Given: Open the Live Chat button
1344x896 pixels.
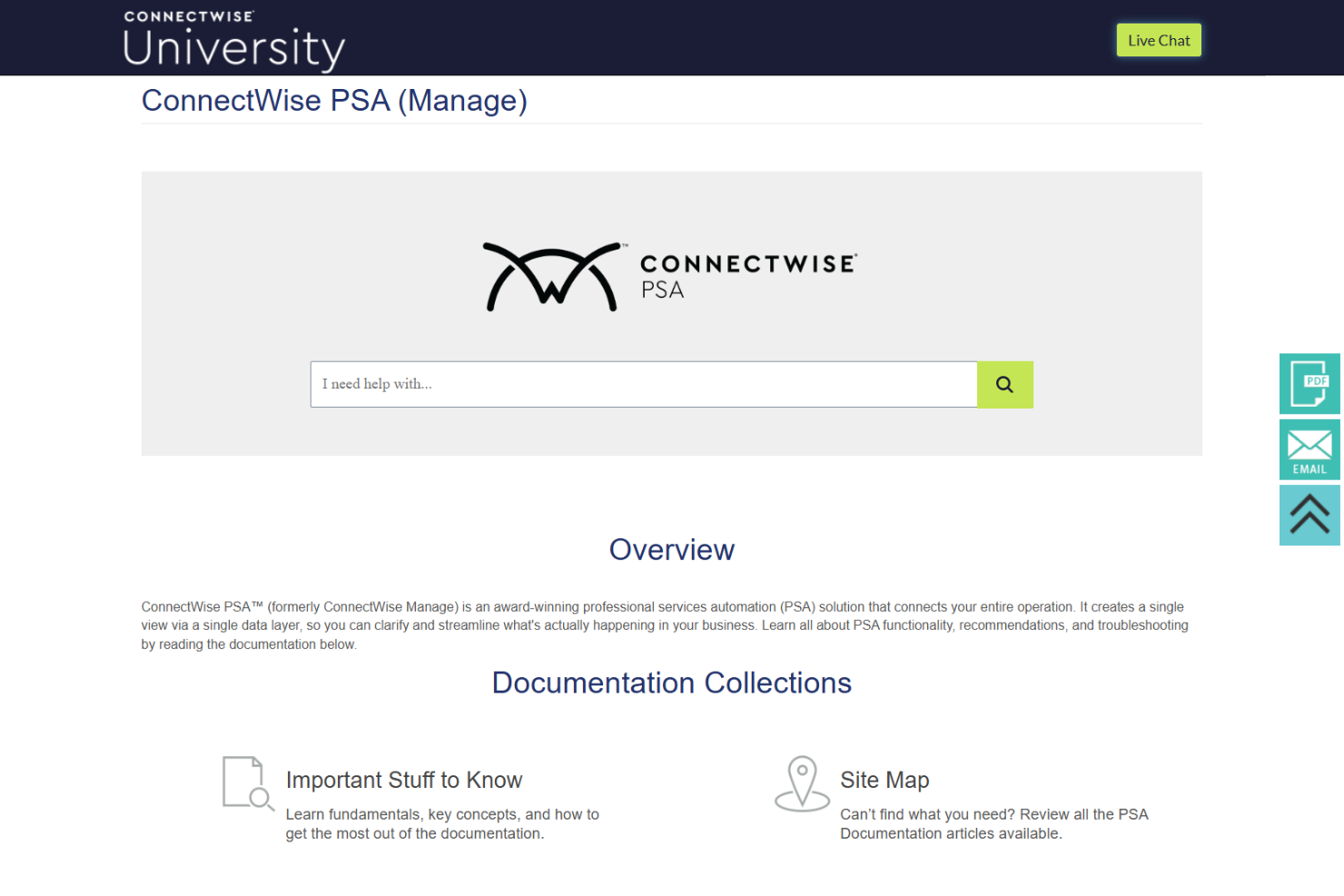Looking at the screenshot, I should 1158,40.
